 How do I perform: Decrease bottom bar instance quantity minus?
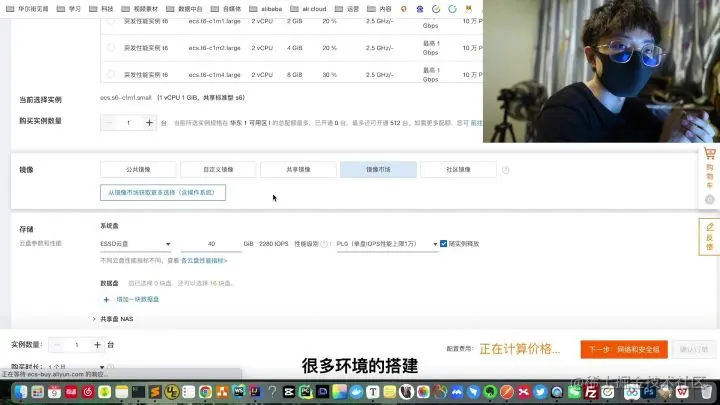[57, 344]
